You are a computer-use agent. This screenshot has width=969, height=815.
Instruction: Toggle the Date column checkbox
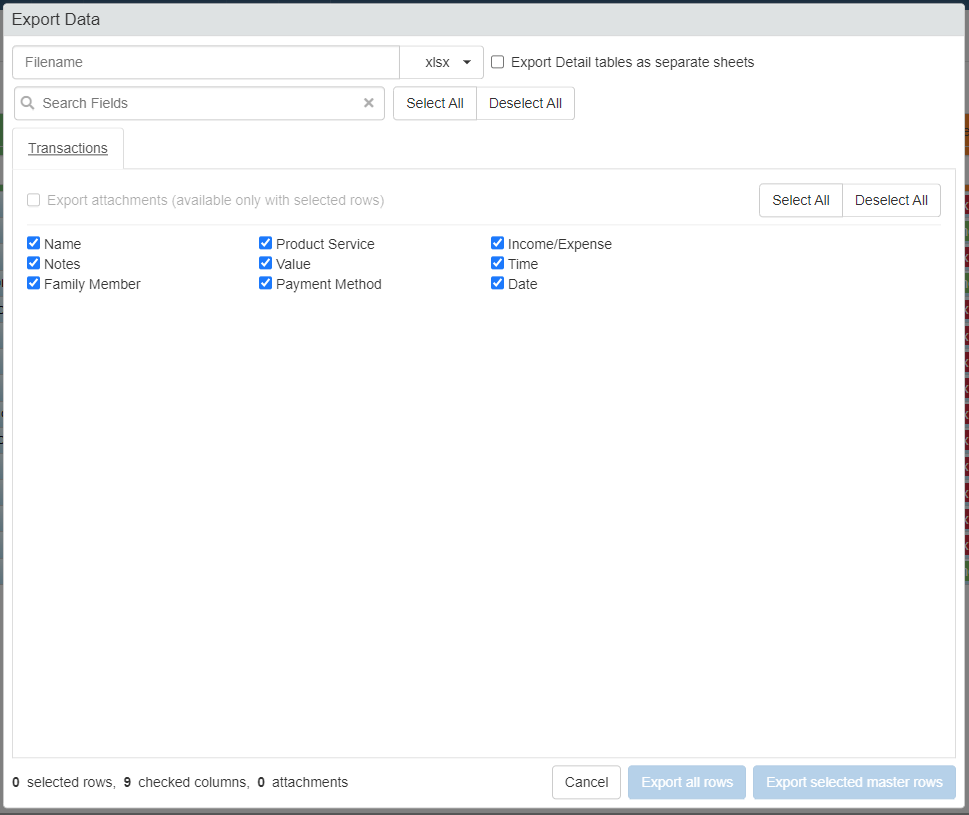click(x=498, y=283)
